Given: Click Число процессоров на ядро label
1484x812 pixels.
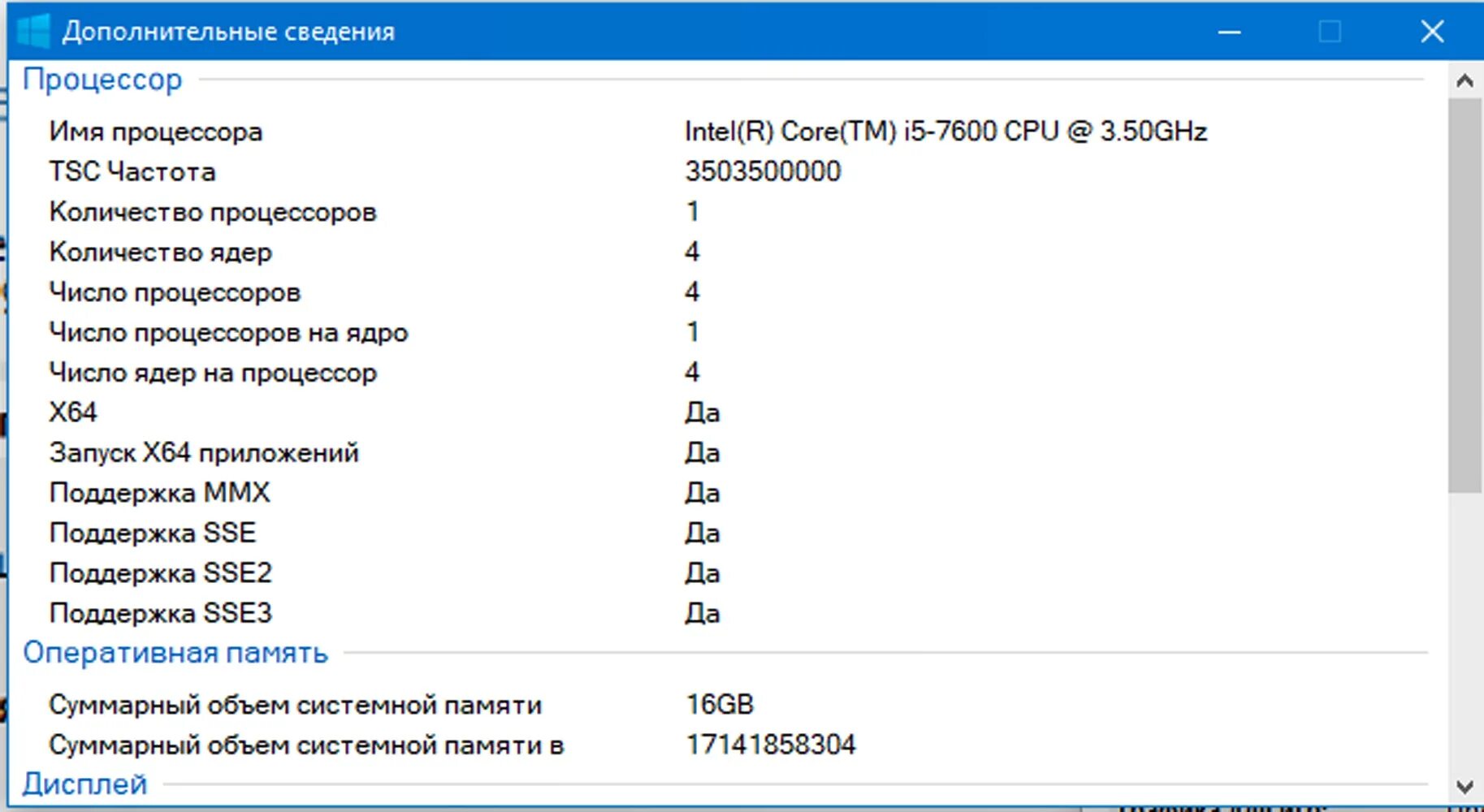Looking at the screenshot, I should coord(229,332).
